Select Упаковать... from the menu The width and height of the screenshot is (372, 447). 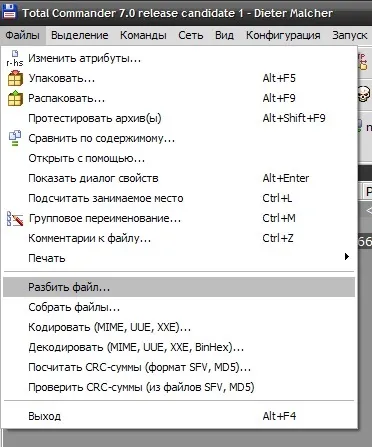coord(179,78)
